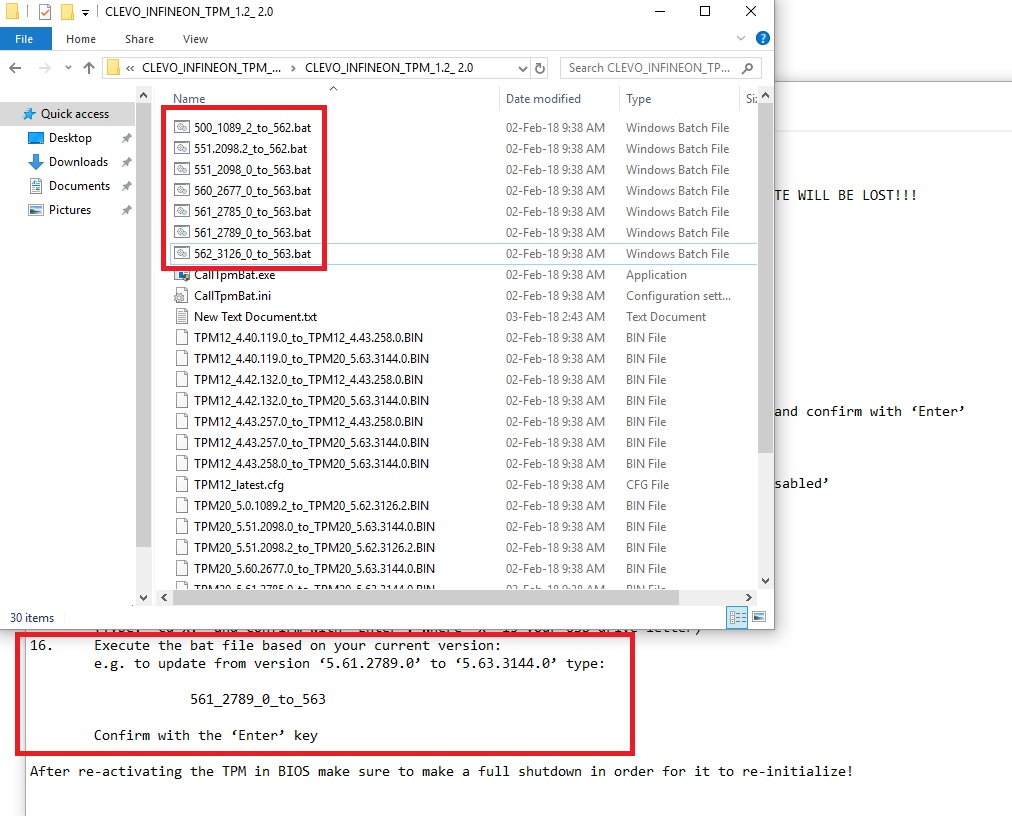Image resolution: width=1012 pixels, height=816 pixels.
Task: Select file TPM20_5.51.2098.2_to_TPM20_5.62.3126.2.BIN
Action: tap(314, 547)
